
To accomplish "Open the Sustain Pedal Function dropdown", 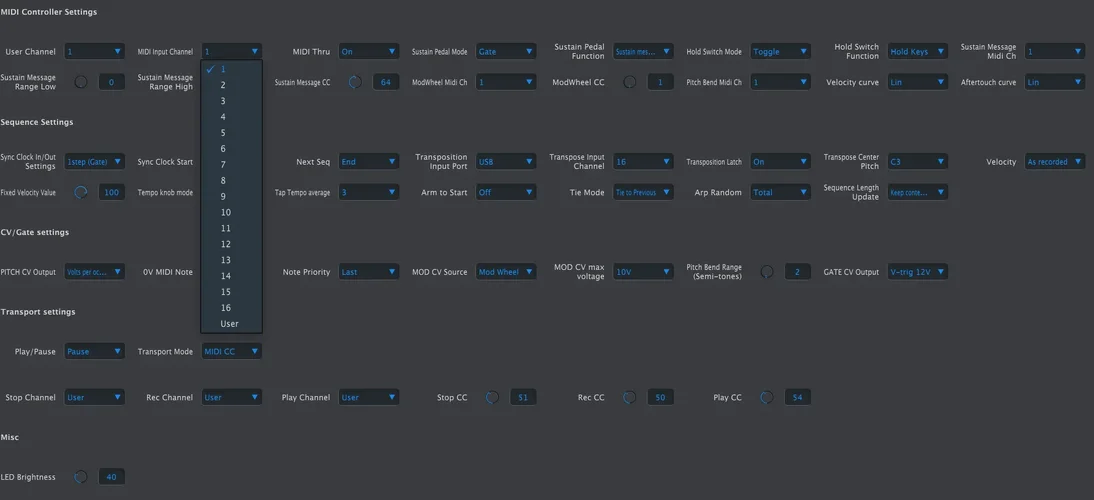I will (x=643, y=52).
